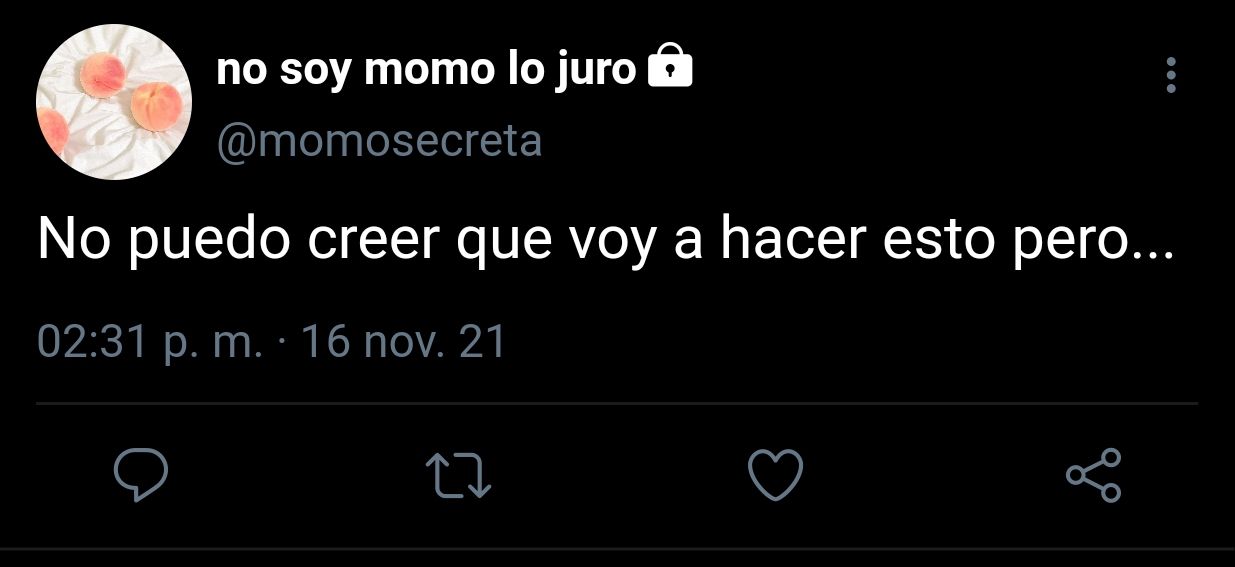Like the tweet with the heart icon
Viewport: 1235px width, 567px height.
pos(776,475)
